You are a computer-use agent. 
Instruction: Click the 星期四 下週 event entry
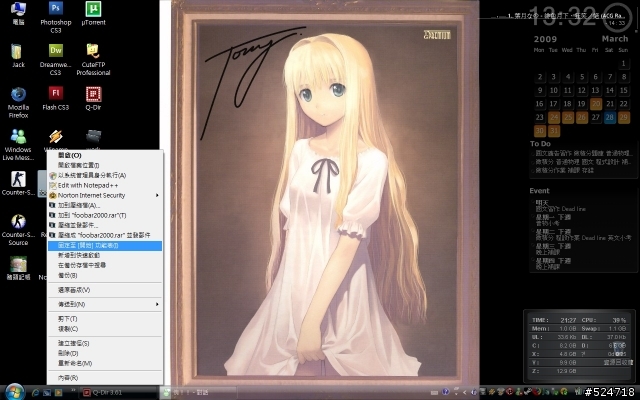click(x=553, y=263)
